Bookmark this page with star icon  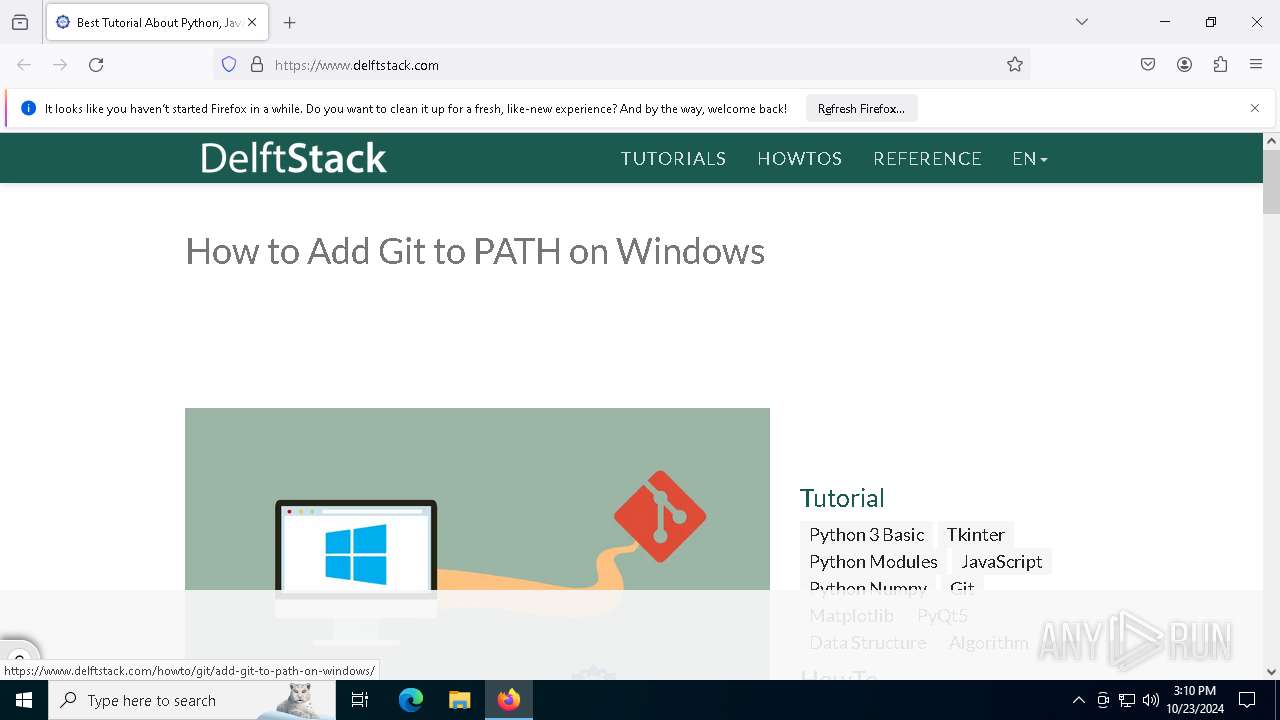tap(1015, 65)
